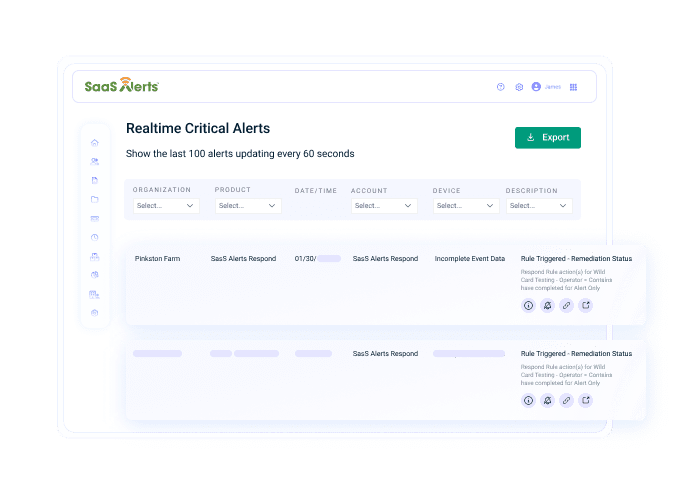This screenshot has height=494, width=678.
Task: Open the building grid icon in the sidebar
Action: pos(95,295)
